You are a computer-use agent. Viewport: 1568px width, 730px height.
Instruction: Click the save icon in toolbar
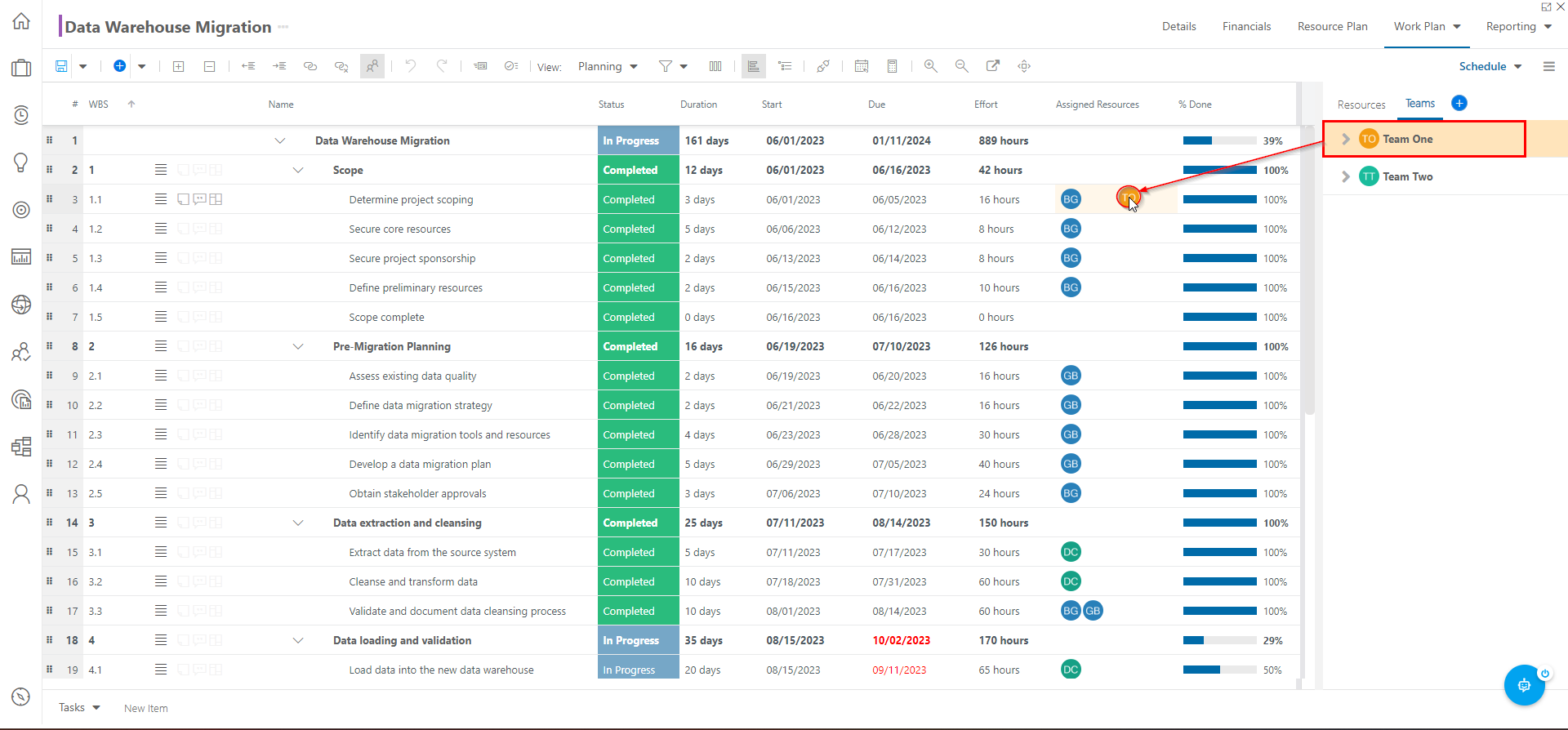[61, 66]
